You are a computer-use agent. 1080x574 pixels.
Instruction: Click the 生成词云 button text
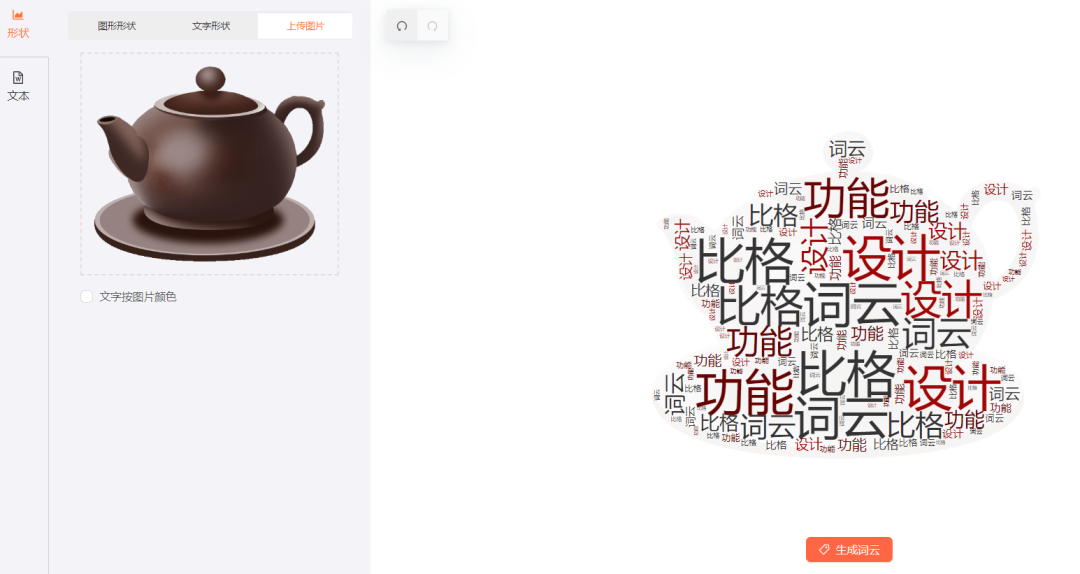[858, 550]
